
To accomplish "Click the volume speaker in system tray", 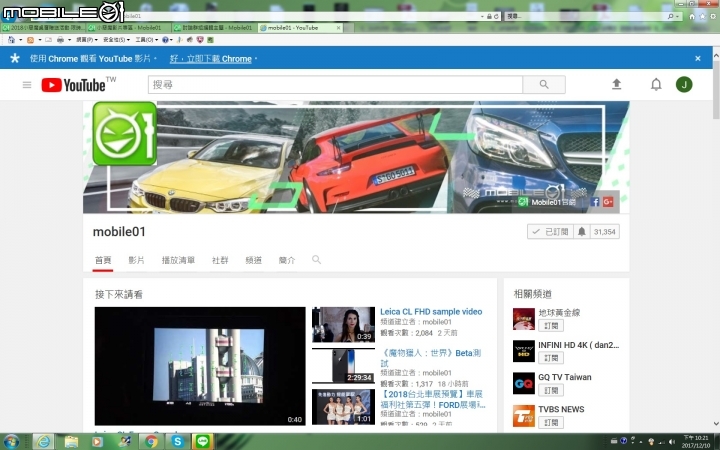I will (671, 442).
